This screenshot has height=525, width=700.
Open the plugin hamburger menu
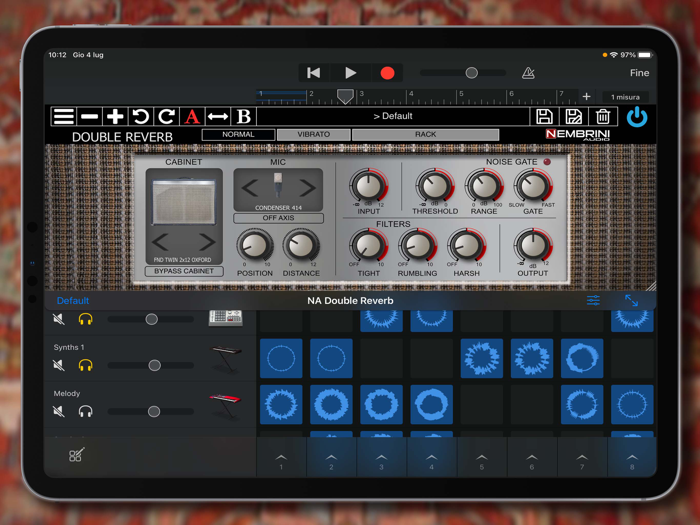pos(63,117)
